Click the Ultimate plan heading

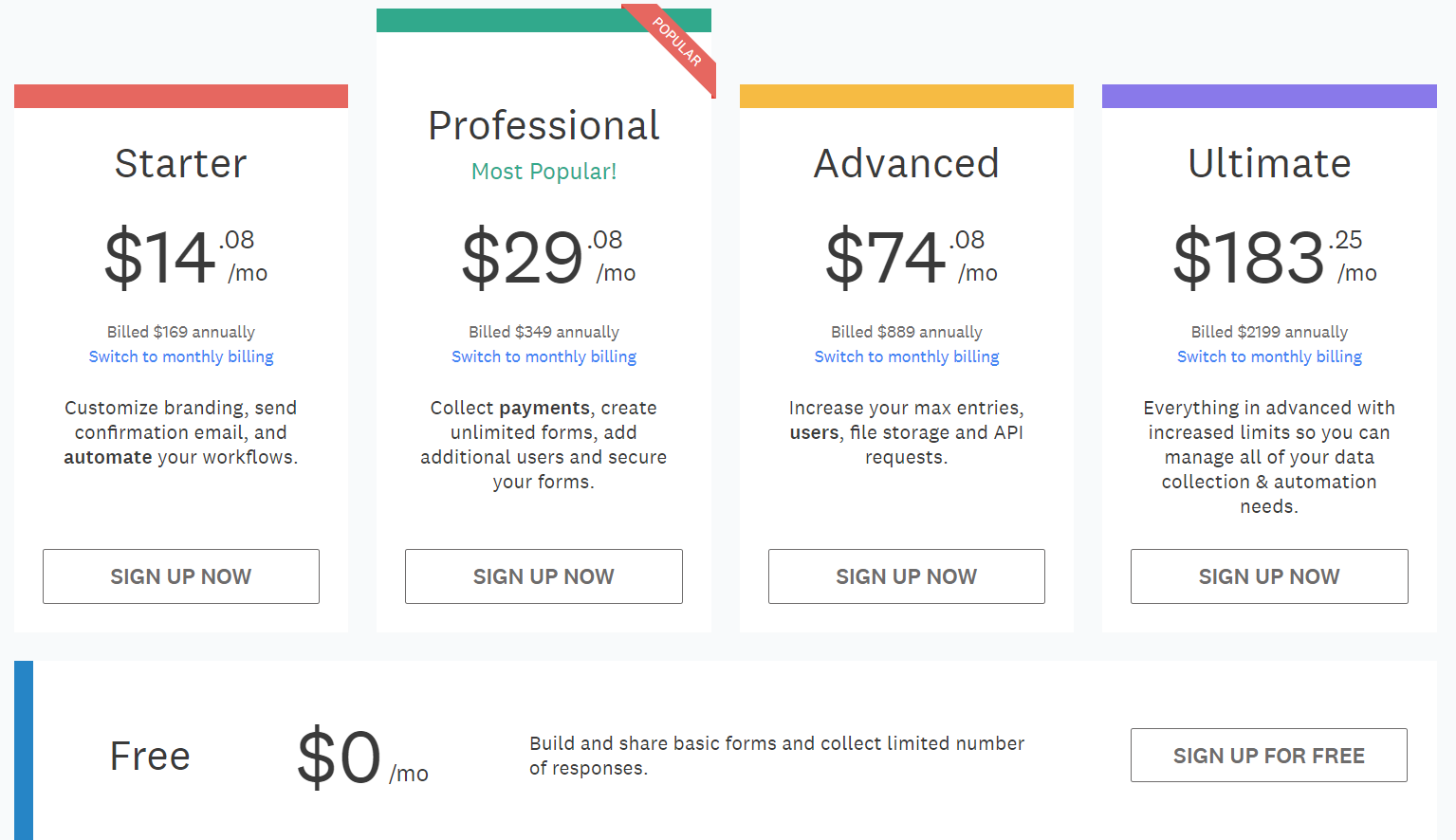1269,163
